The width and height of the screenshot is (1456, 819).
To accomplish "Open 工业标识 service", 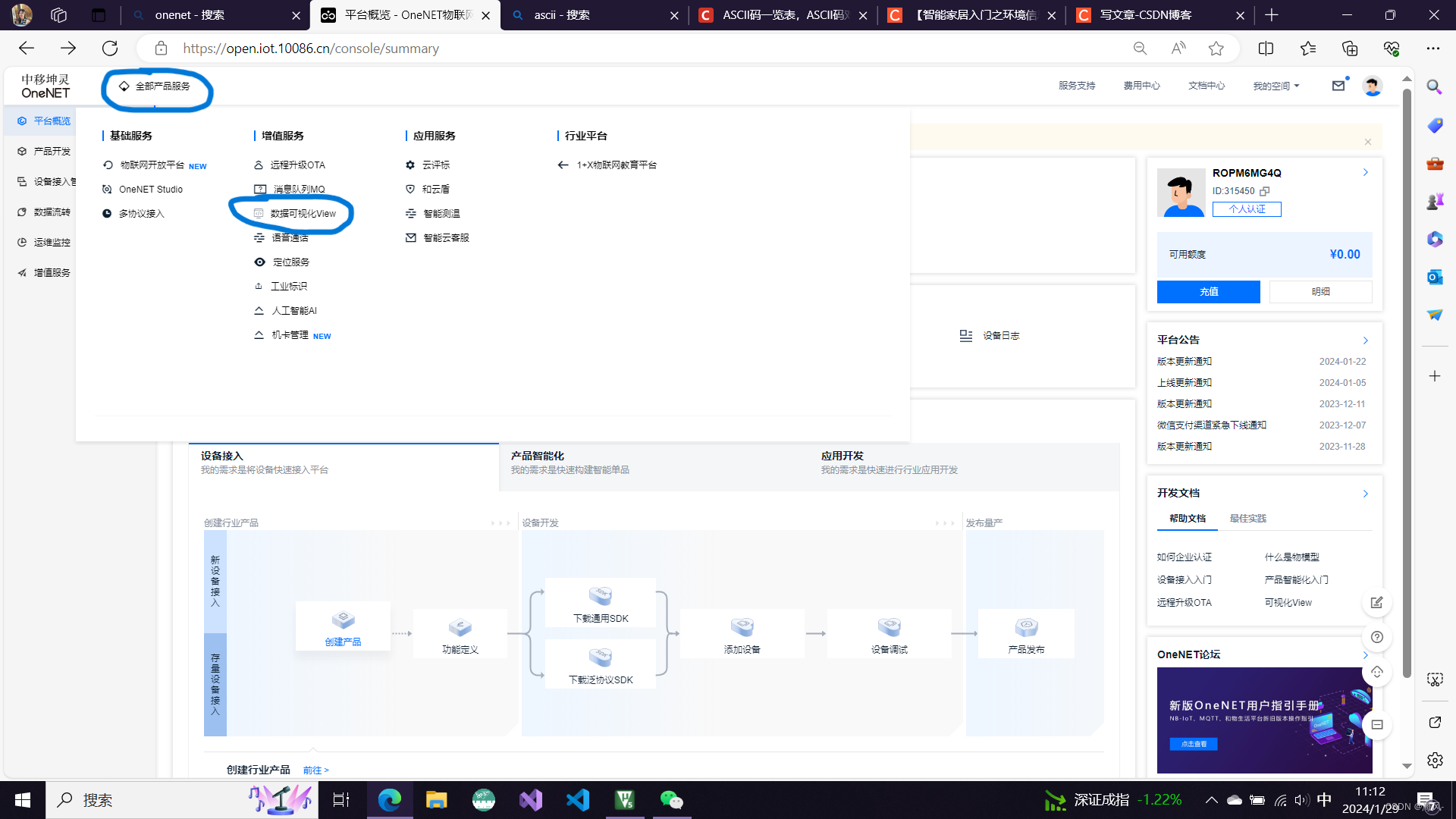I will coord(281,287).
